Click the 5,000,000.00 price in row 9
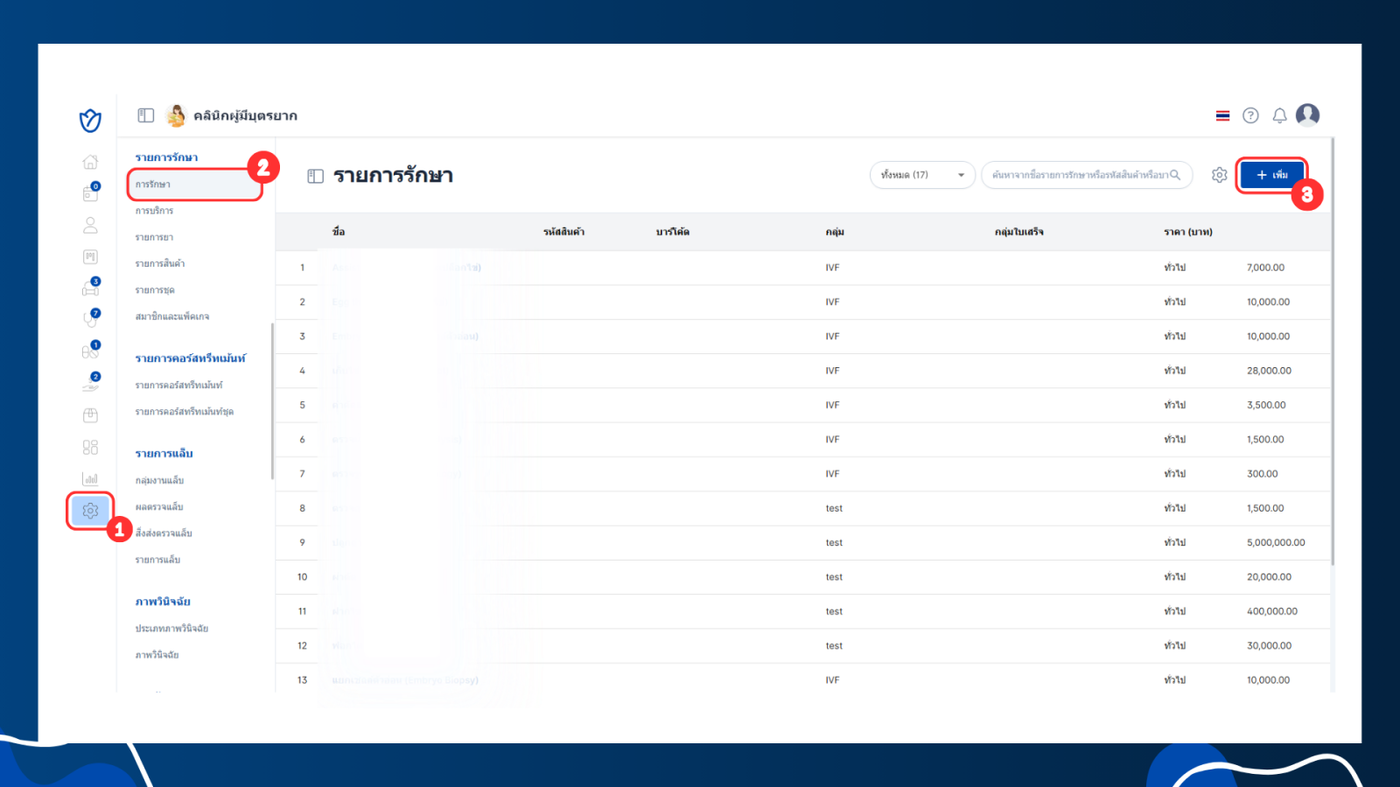1400x787 pixels. (x=1276, y=543)
